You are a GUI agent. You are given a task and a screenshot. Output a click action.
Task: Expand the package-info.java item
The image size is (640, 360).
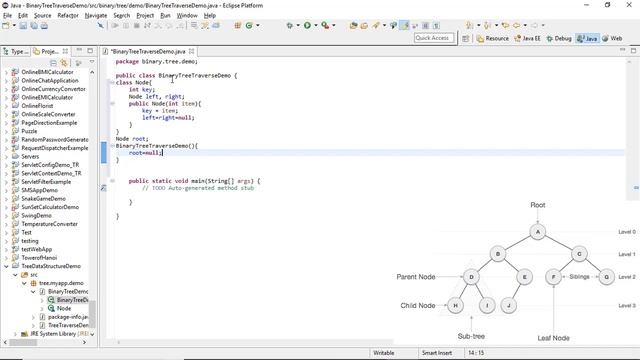tap(33, 317)
